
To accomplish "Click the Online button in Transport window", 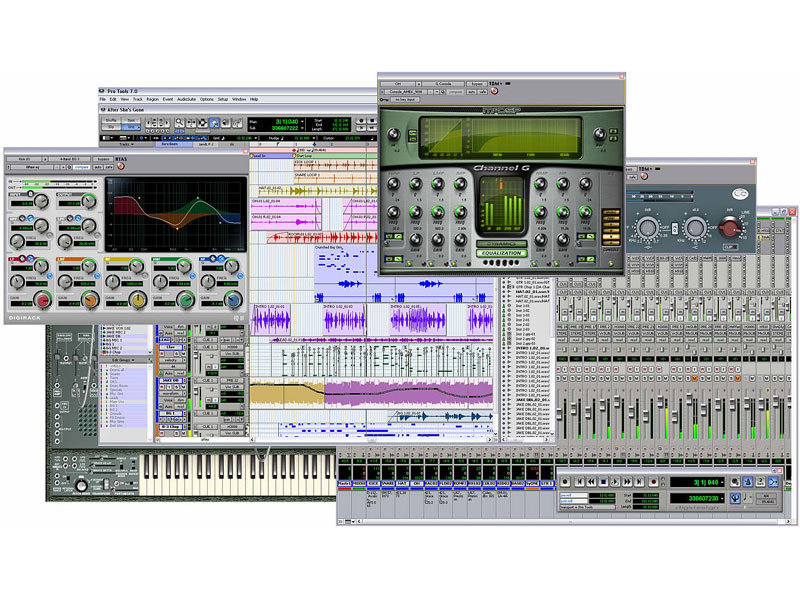I will [565, 482].
